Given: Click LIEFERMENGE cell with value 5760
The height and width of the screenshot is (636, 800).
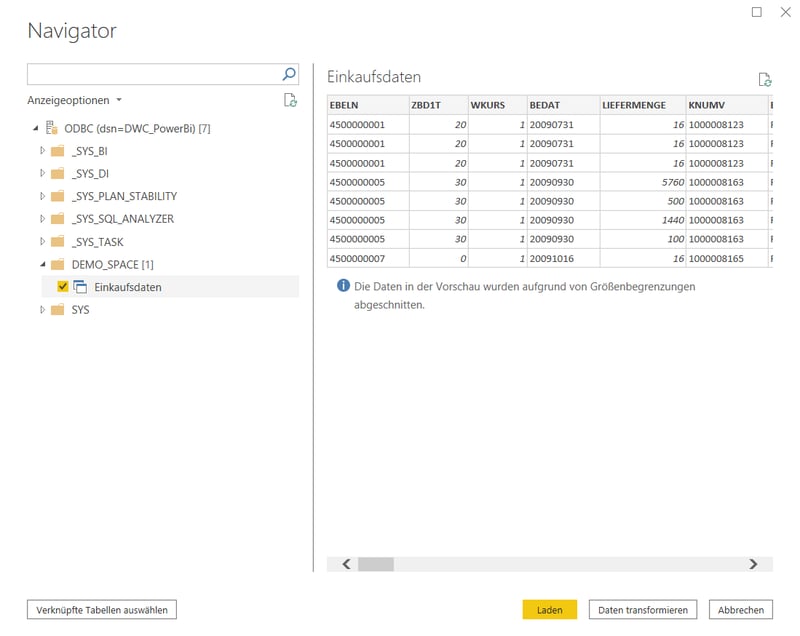Looking at the screenshot, I should (643, 182).
